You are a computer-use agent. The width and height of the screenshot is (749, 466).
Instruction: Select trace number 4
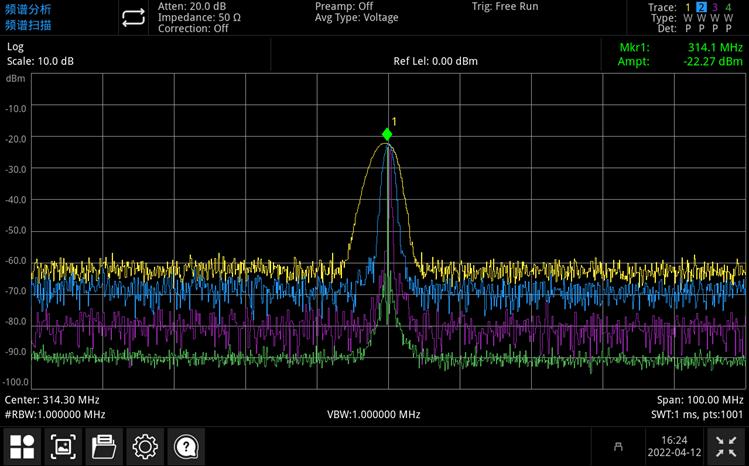(728, 7)
